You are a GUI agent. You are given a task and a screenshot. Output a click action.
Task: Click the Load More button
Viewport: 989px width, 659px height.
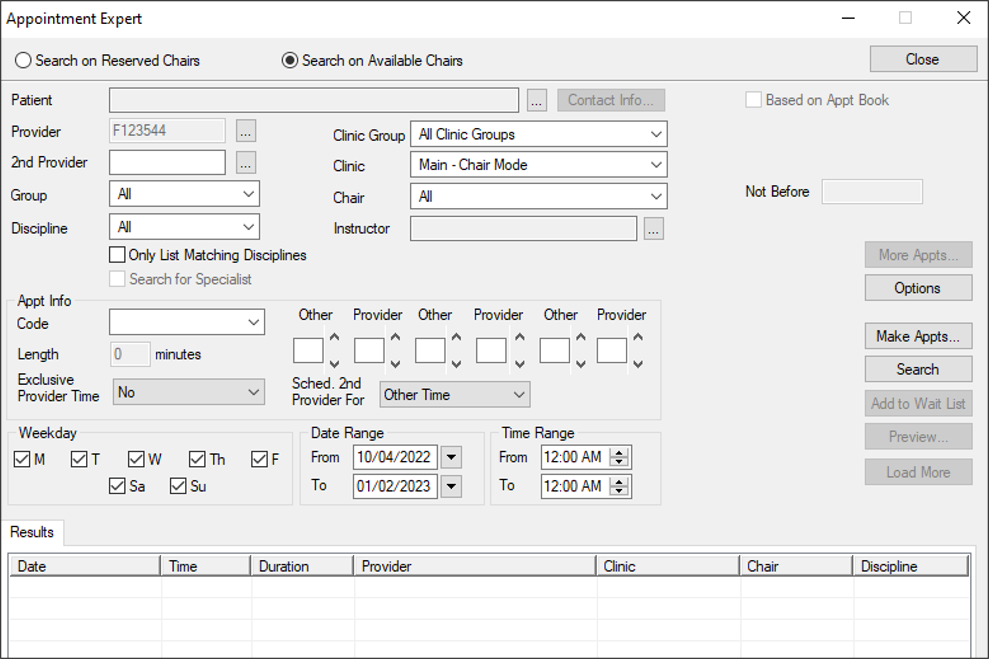tap(918, 472)
